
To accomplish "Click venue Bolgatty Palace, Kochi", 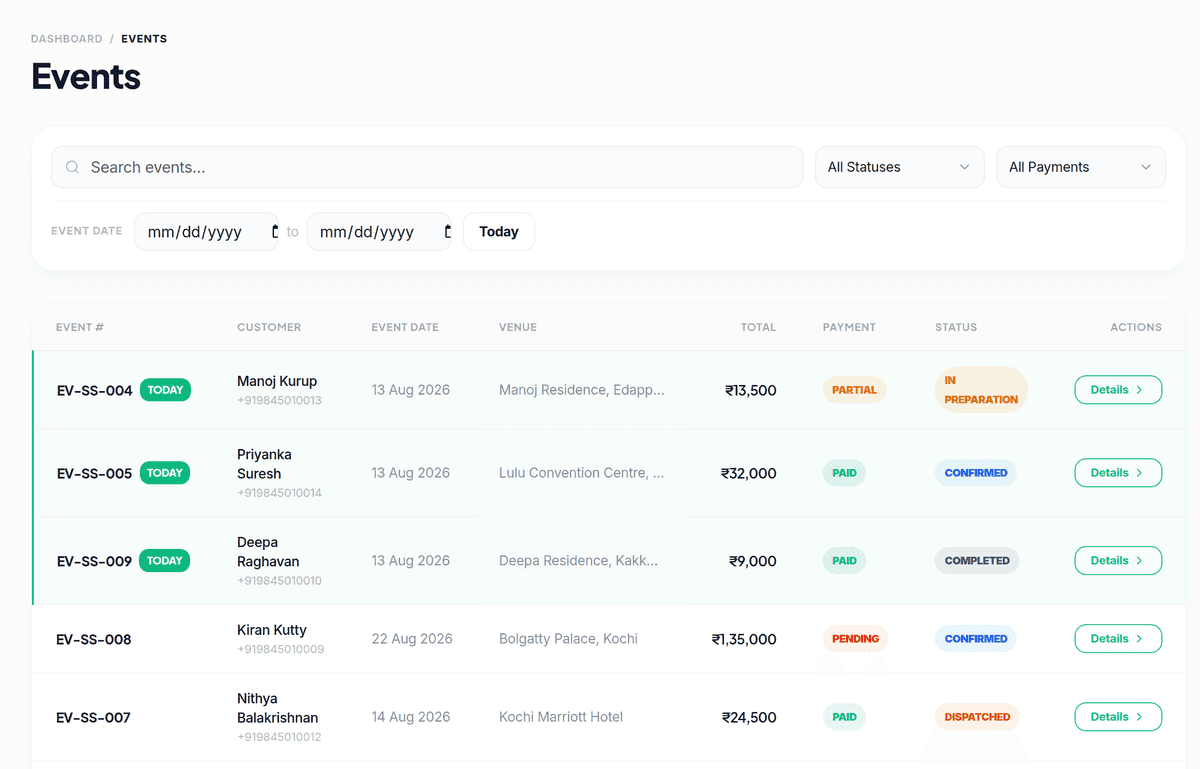I will pyautogui.click(x=568, y=639).
